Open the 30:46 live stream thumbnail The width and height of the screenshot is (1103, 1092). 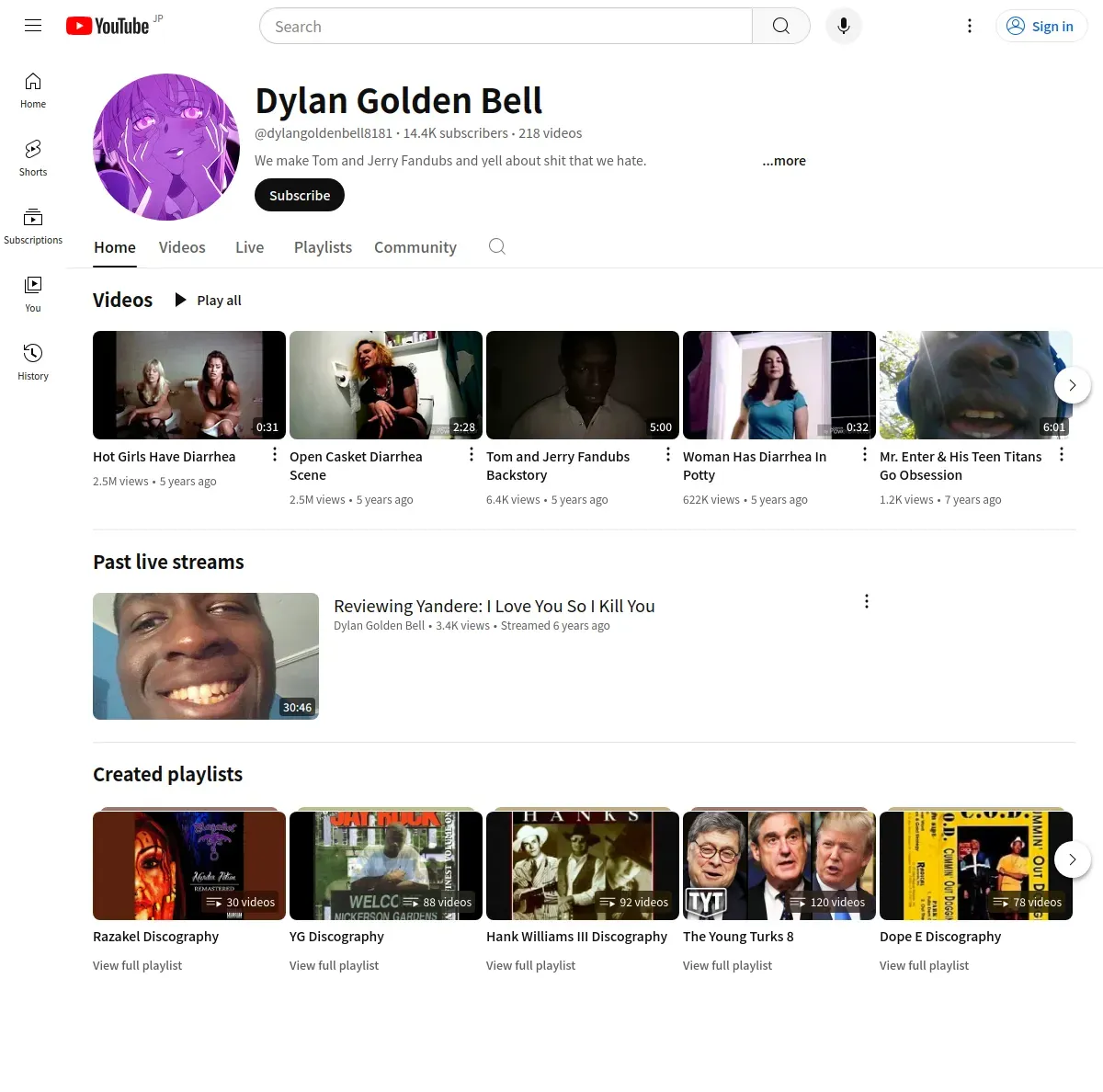(206, 656)
